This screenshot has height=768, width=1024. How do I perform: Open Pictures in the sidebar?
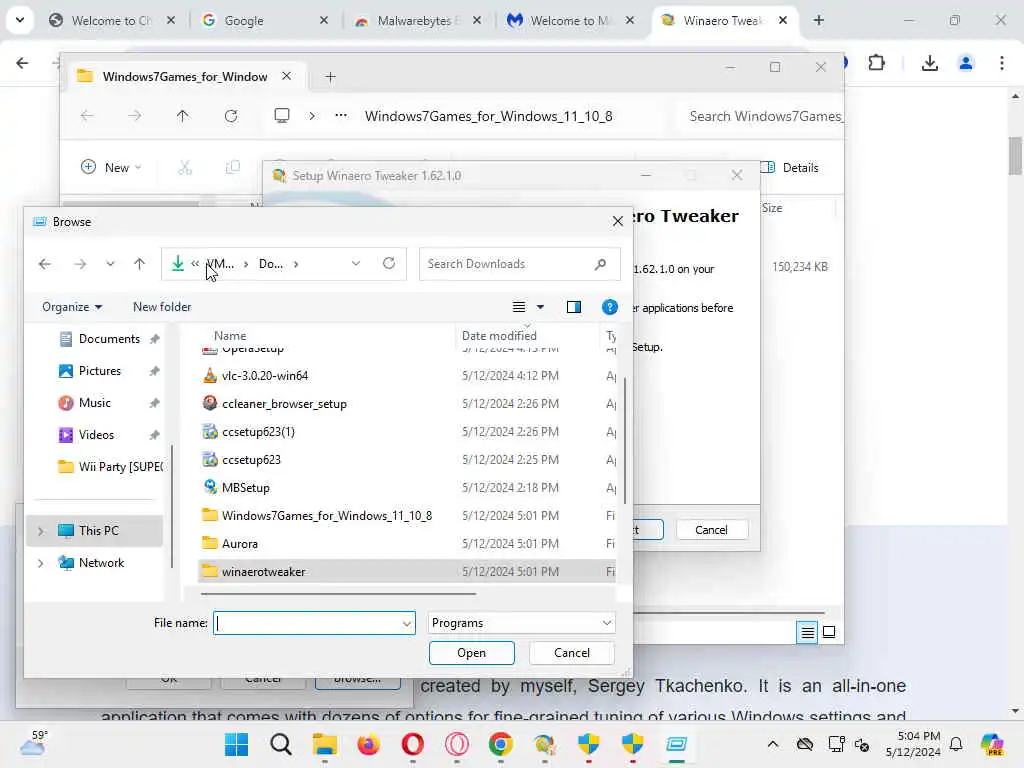pyautogui.click(x=99, y=371)
